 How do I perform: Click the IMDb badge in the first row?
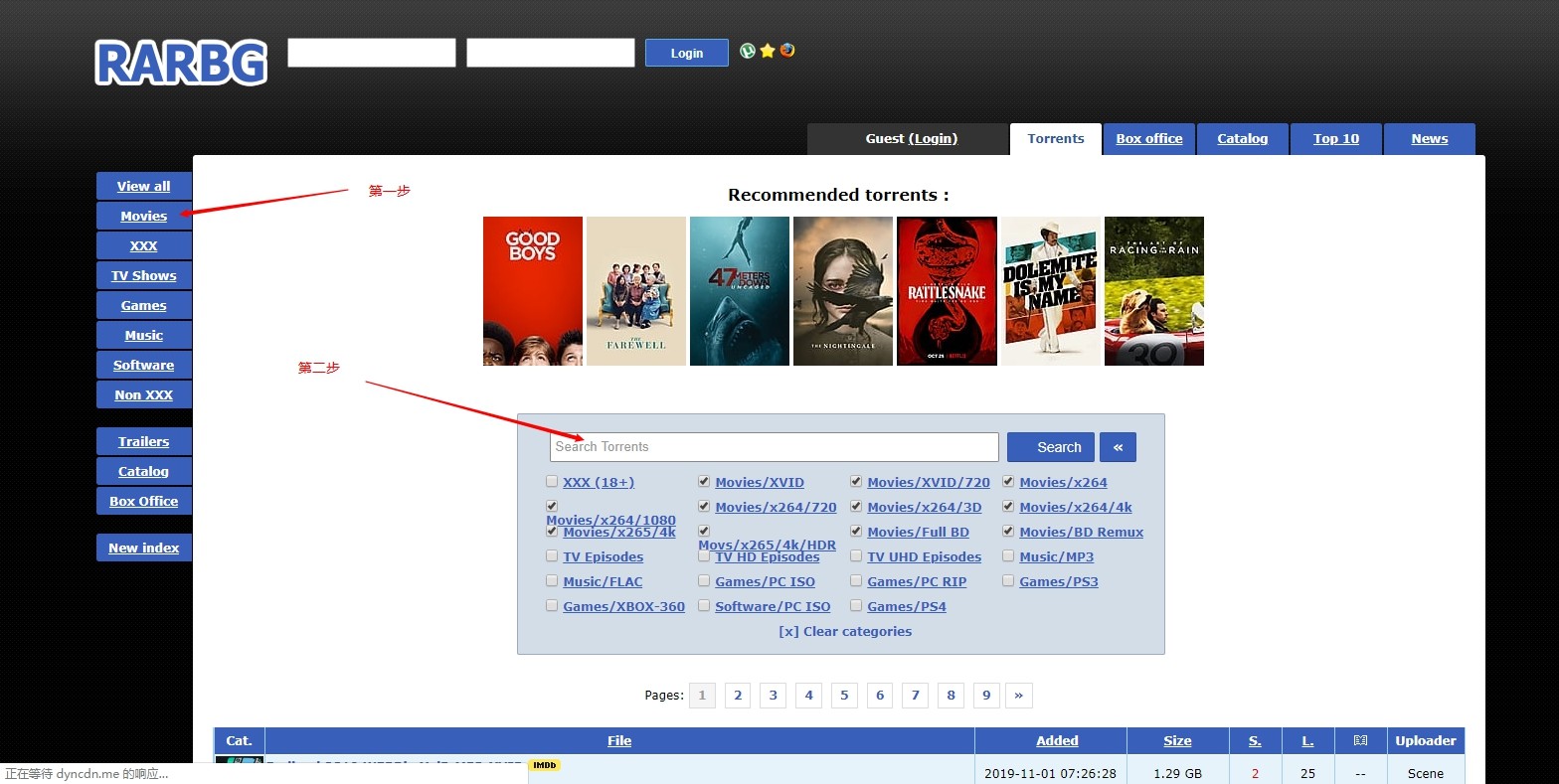(544, 765)
